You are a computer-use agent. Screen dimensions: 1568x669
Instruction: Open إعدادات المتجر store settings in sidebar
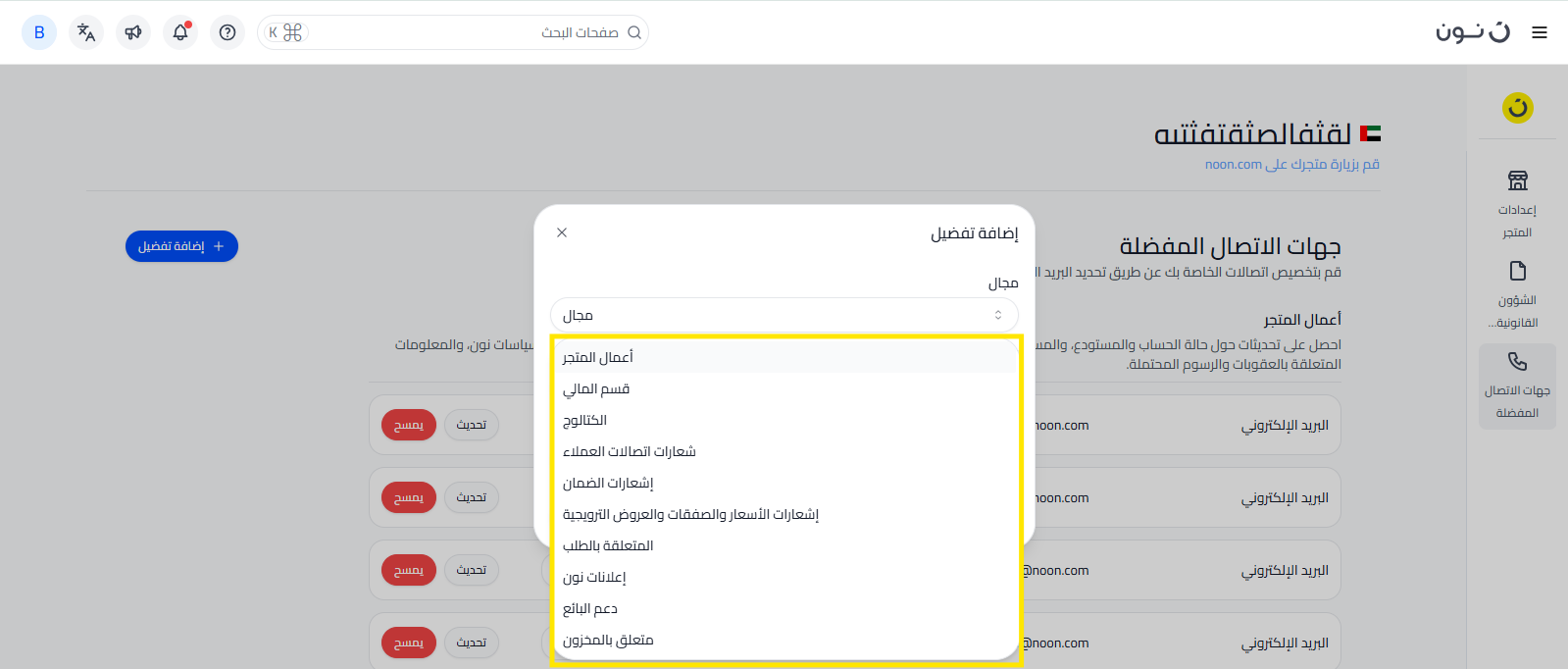(1517, 204)
